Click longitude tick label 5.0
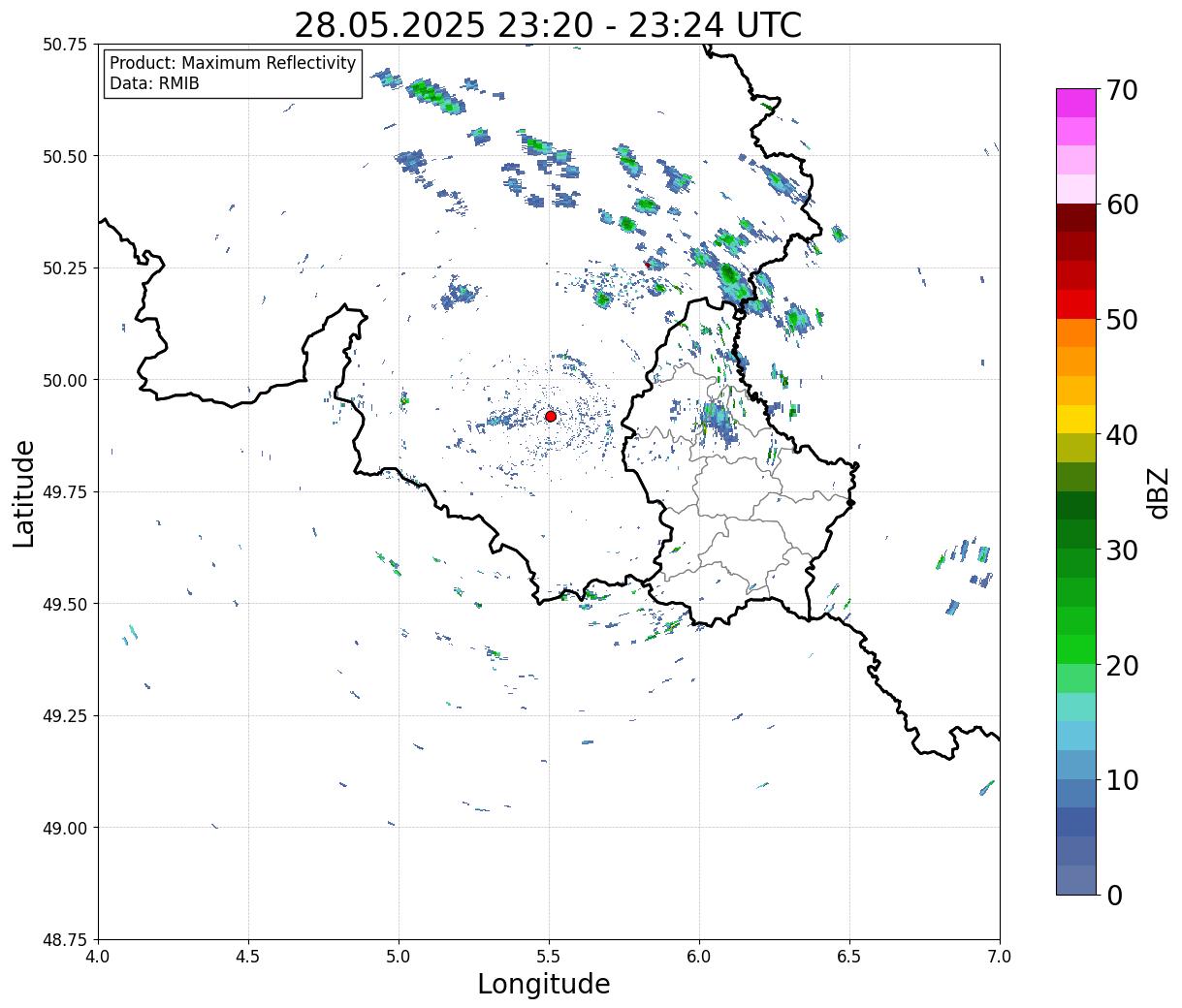 point(399,957)
